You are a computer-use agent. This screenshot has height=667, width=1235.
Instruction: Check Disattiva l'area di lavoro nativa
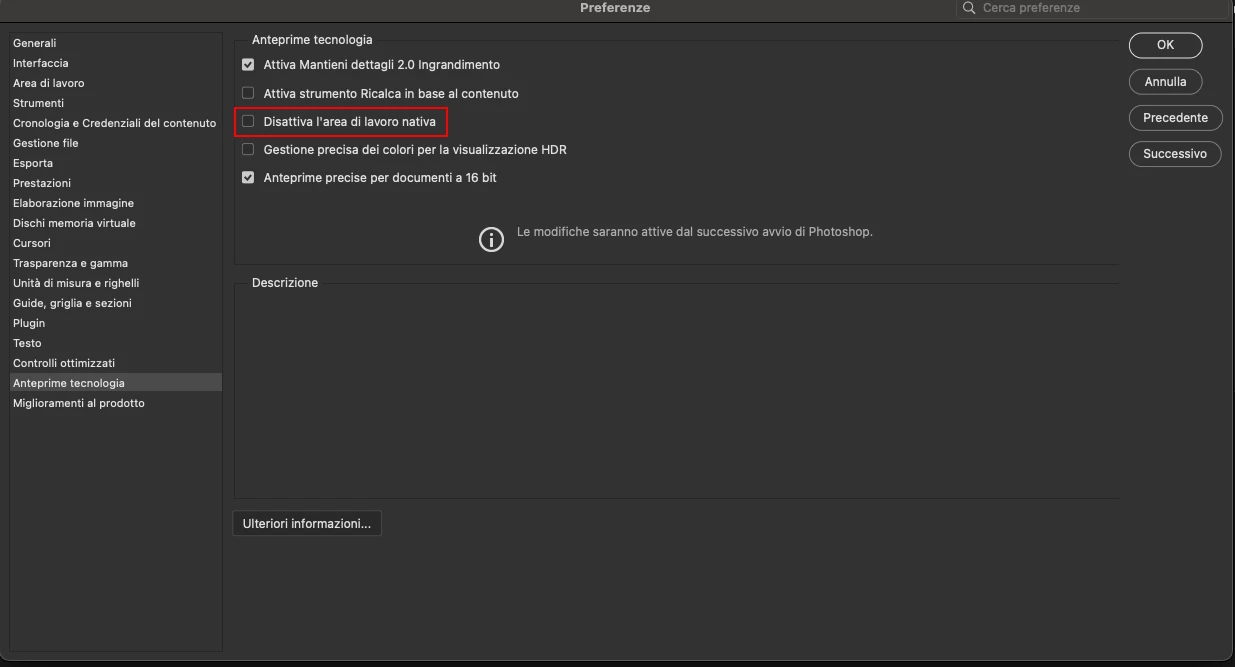248,122
